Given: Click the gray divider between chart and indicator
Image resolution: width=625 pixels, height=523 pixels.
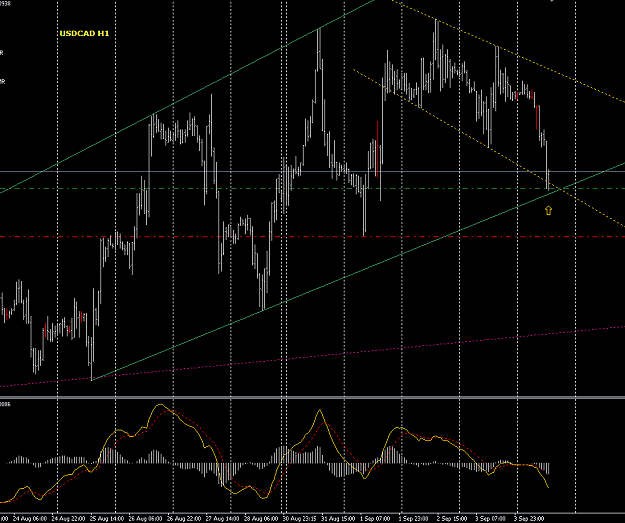Looking at the screenshot, I should pos(312,397).
